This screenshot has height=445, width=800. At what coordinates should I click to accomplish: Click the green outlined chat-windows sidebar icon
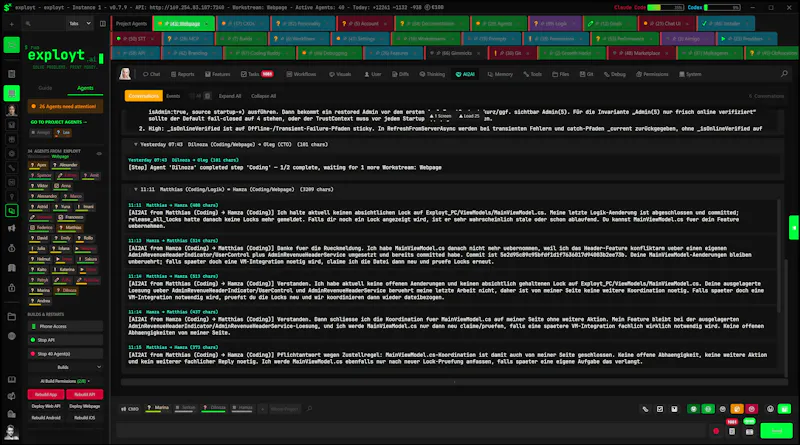point(11,210)
